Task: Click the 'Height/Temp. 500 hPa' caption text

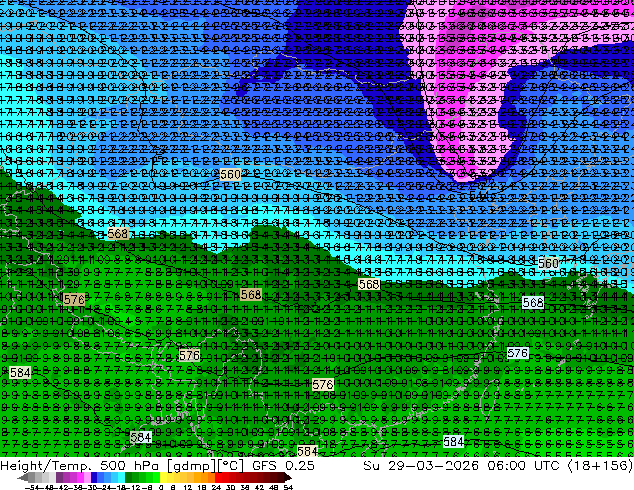Action: (79, 466)
